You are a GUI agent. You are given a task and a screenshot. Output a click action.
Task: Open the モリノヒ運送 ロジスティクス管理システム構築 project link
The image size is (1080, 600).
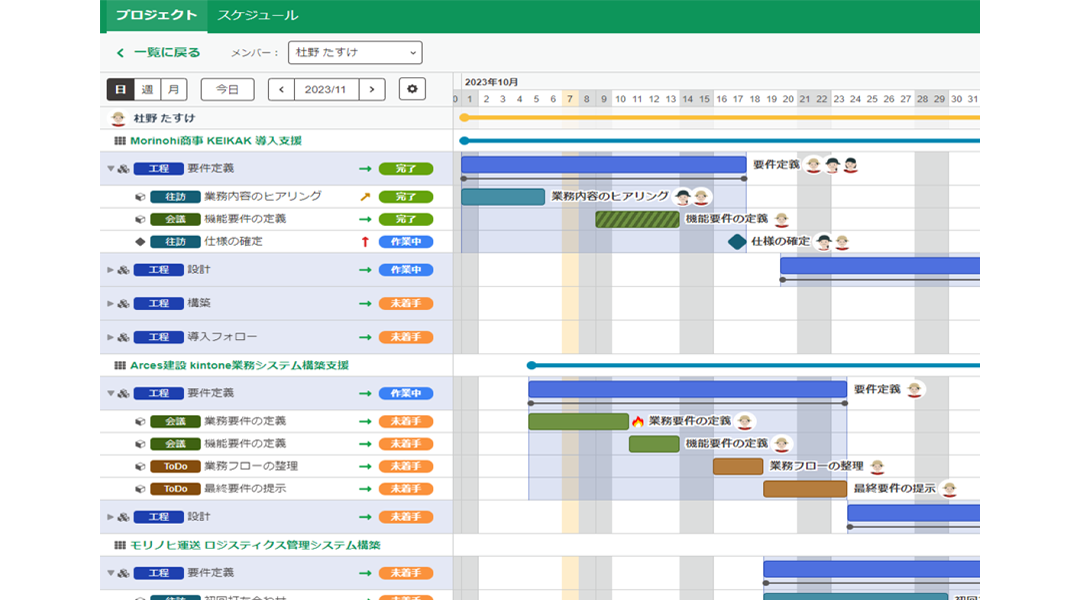point(255,545)
